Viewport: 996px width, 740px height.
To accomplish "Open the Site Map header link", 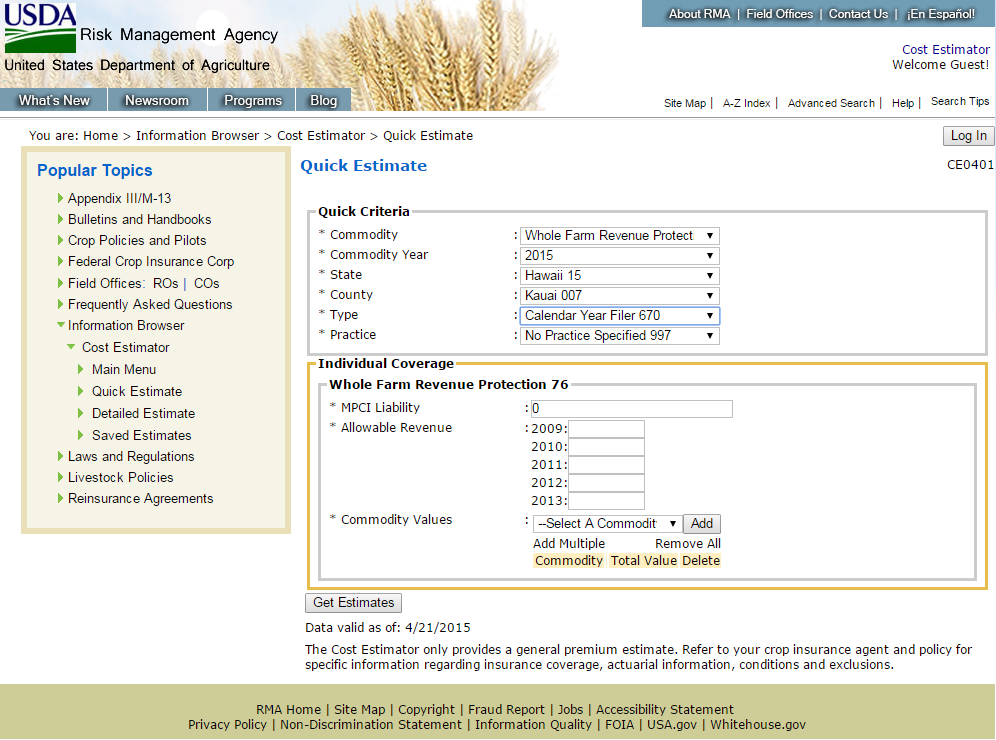I will point(685,103).
